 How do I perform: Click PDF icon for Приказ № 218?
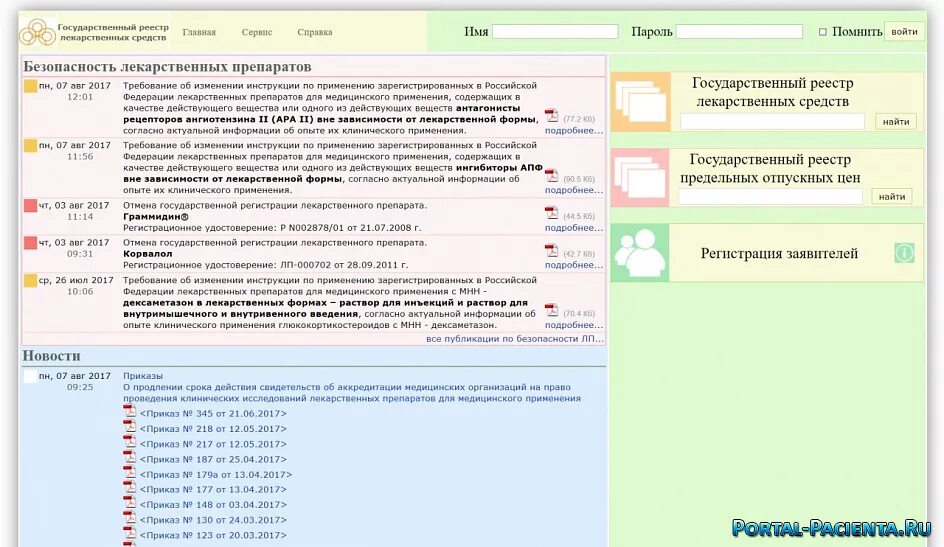129,426
